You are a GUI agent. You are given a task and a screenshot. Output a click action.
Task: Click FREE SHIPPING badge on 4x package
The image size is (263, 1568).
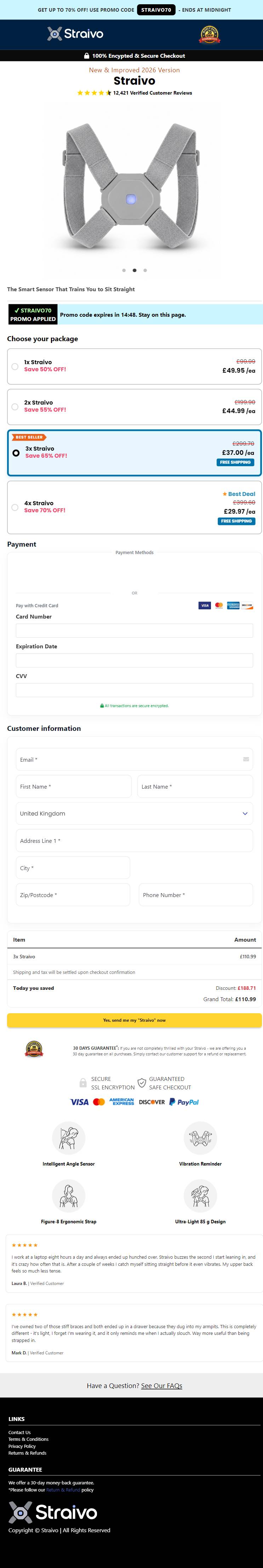tap(236, 521)
